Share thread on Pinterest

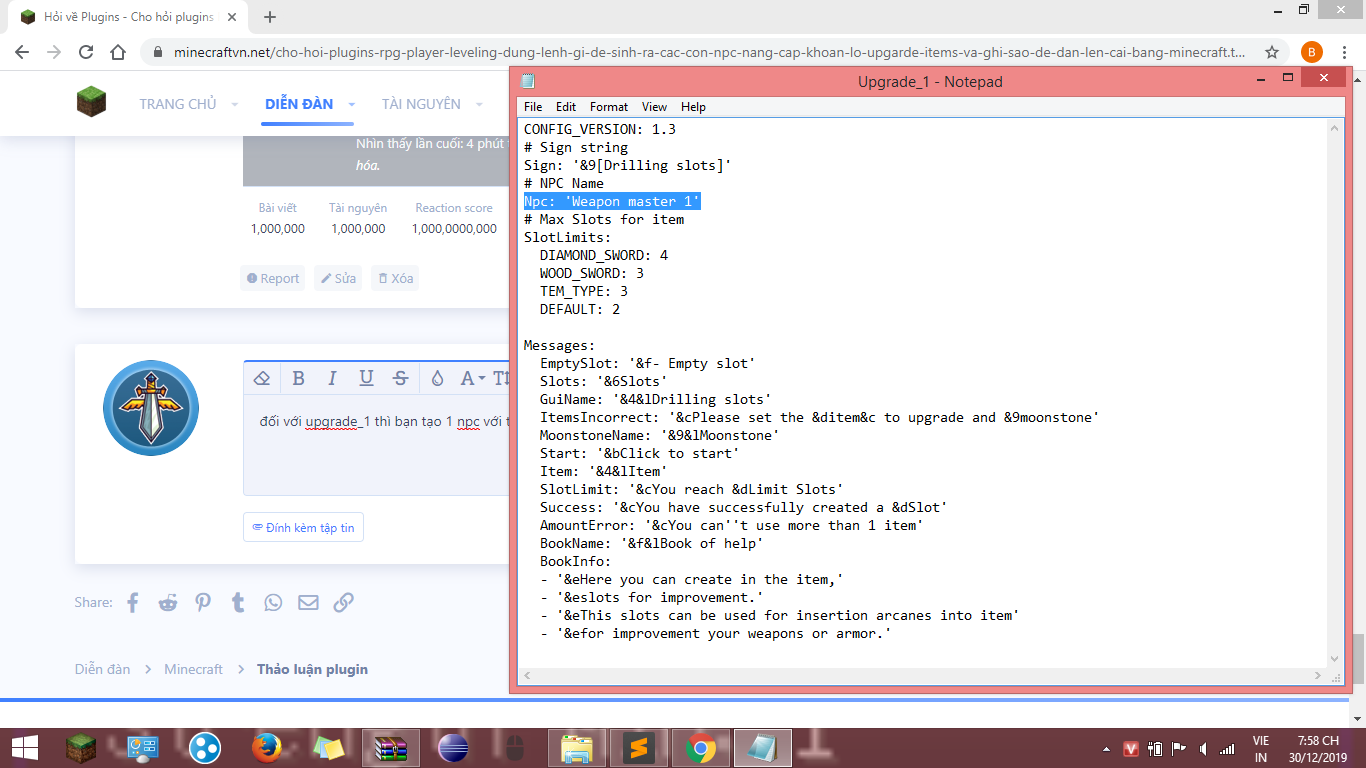[203, 602]
